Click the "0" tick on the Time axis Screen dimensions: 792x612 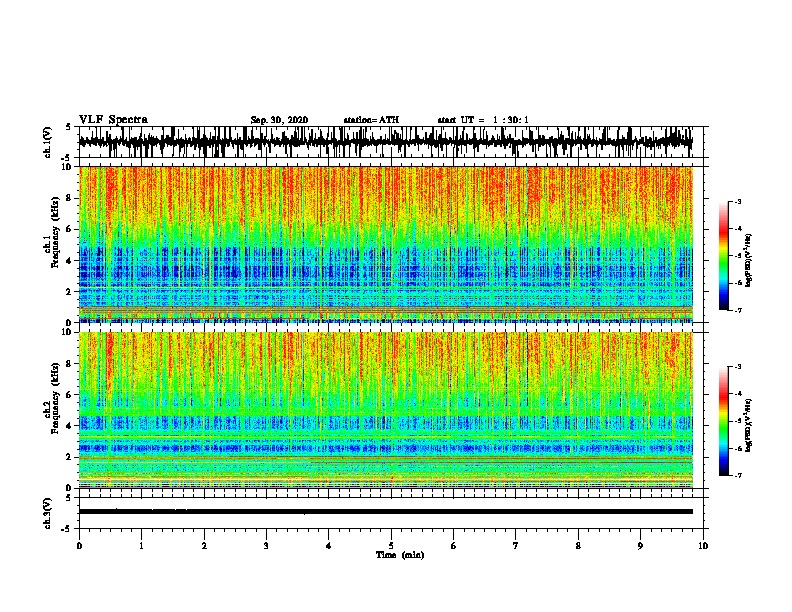[x=79, y=546]
